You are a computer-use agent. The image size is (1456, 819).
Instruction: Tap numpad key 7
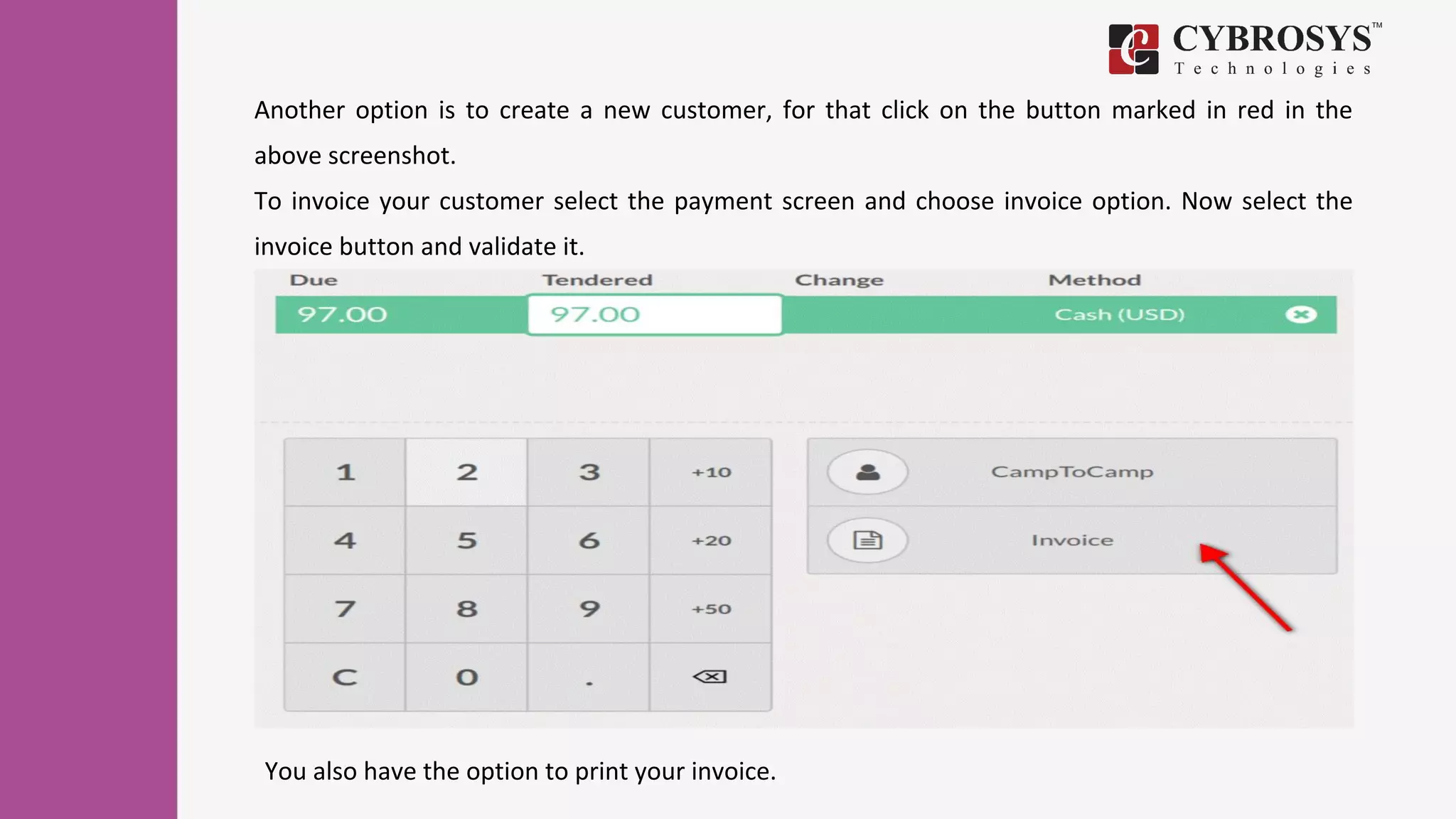pyautogui.click(x=345, y=609)
